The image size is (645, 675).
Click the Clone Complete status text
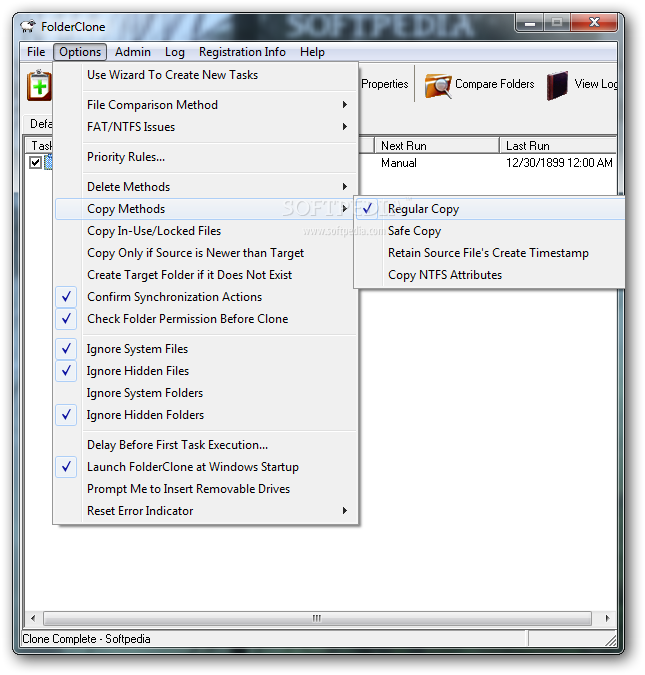(x=86, y=639)
